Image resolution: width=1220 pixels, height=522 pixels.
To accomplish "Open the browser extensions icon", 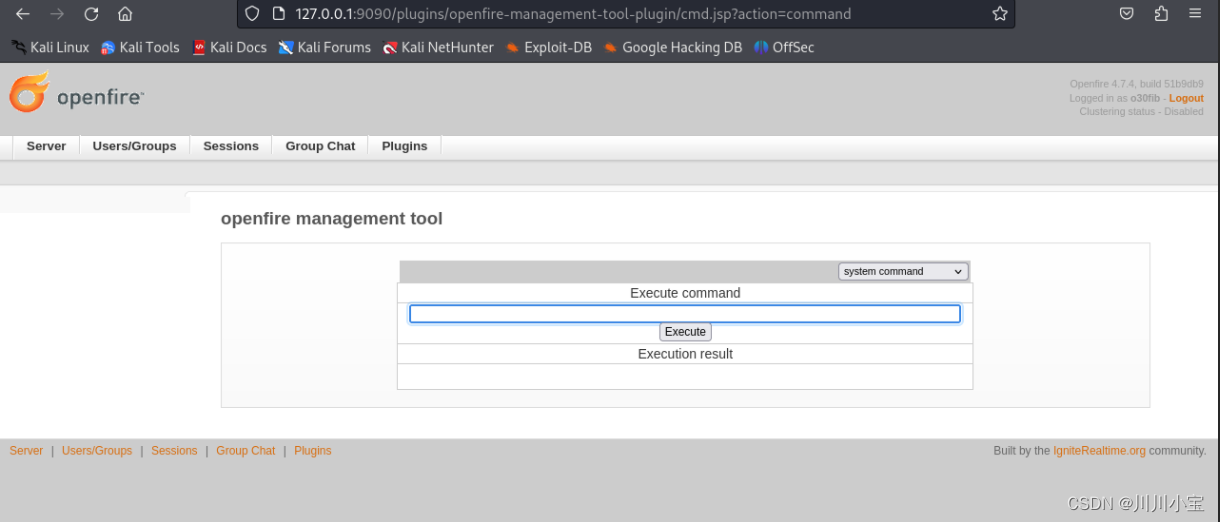I will 1161,14.
